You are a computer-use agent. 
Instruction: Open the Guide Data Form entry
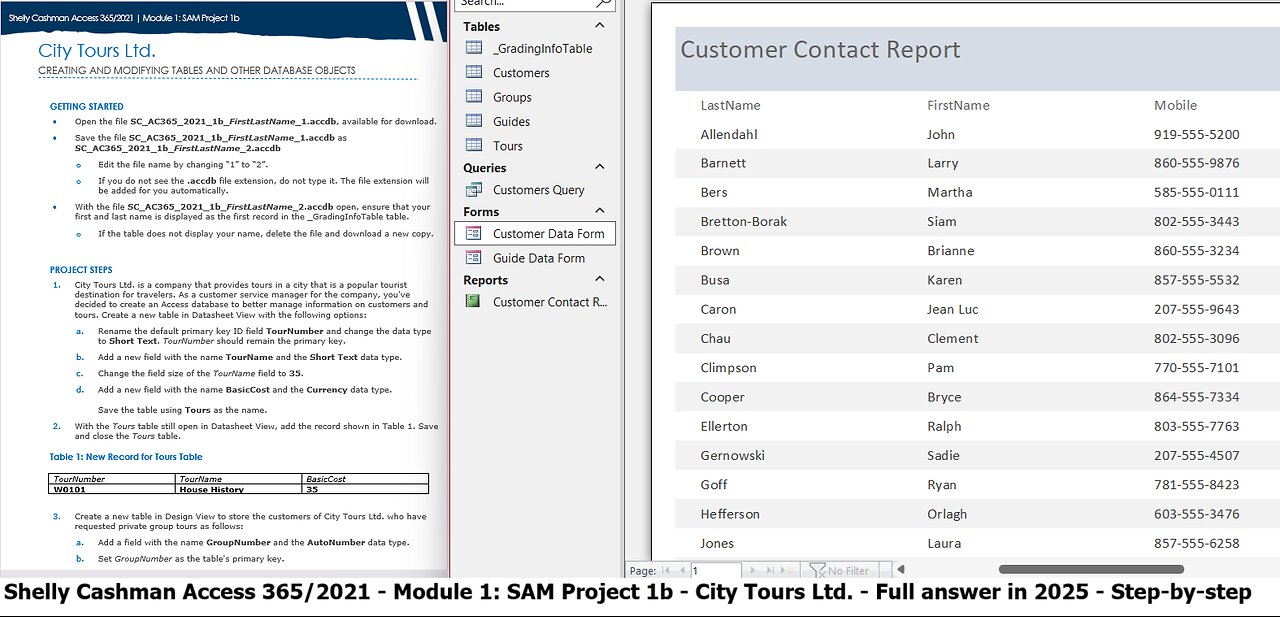[x=539, y=257]
